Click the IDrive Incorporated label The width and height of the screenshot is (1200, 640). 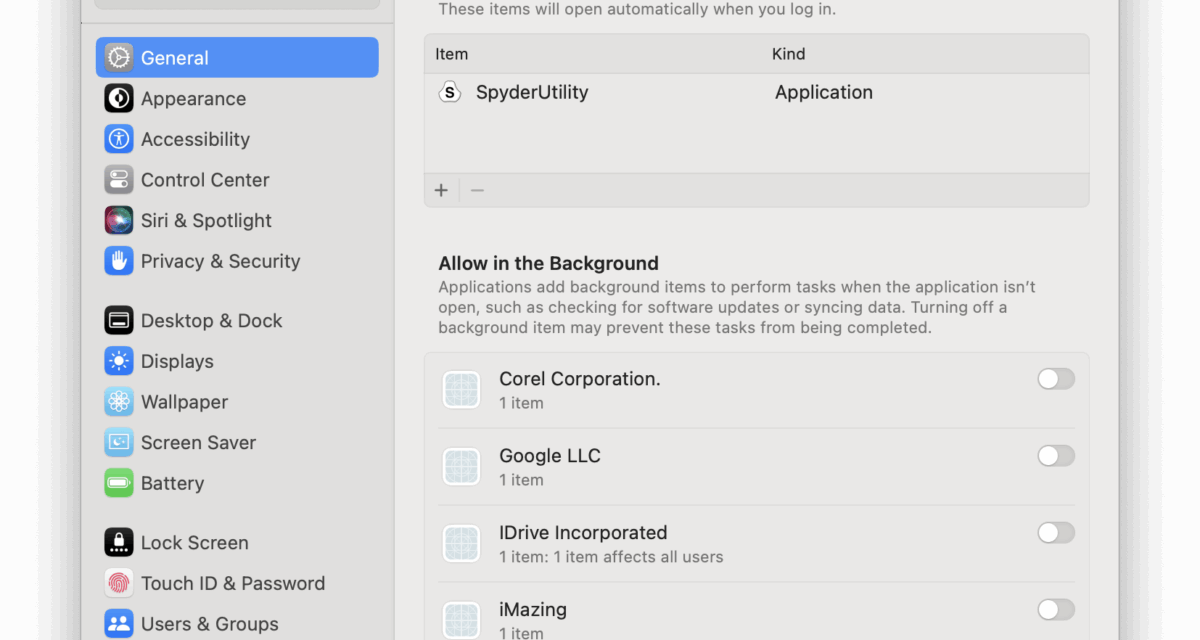[x=583, y=533]
